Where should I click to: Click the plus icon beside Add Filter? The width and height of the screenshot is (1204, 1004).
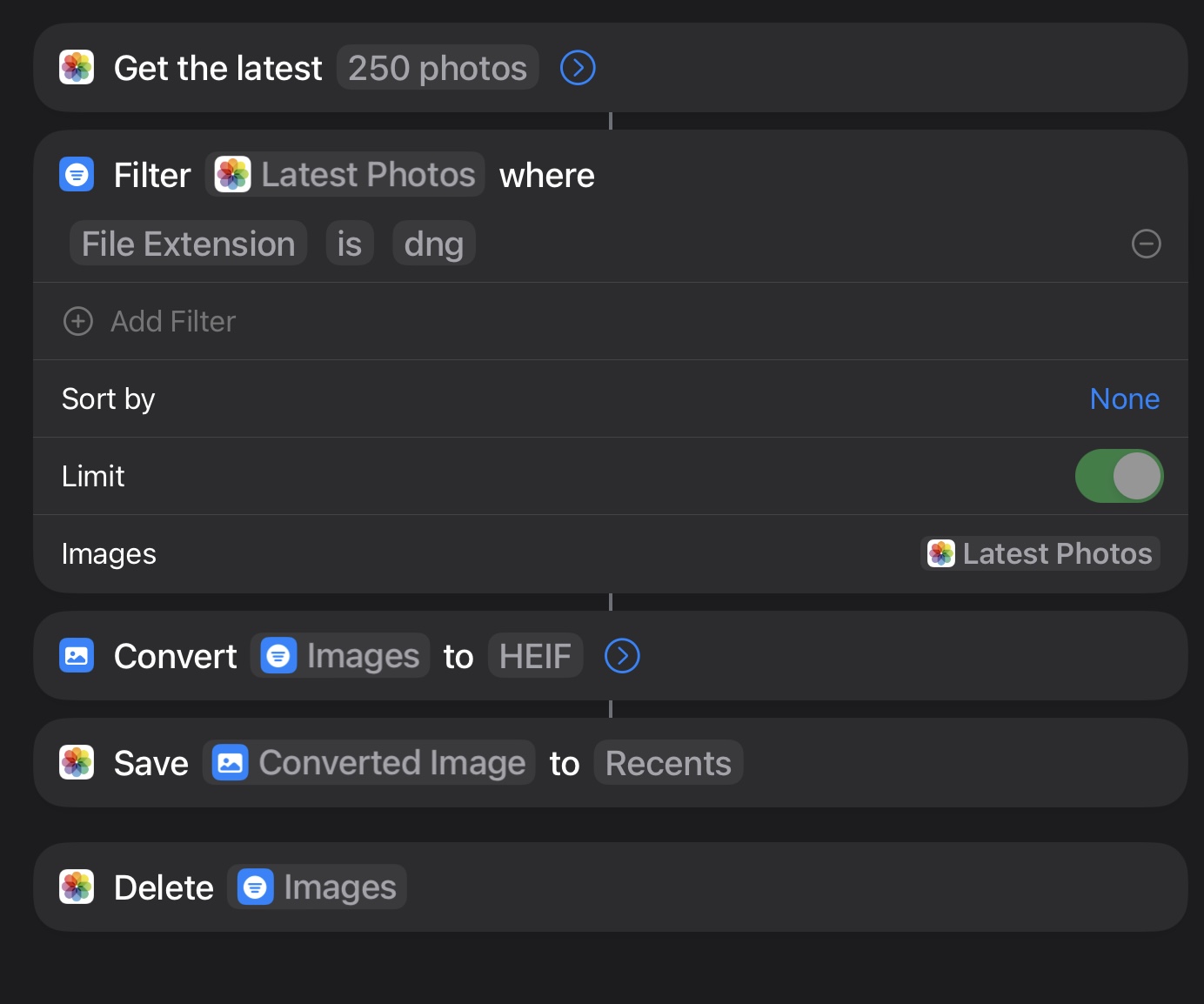(x=78, y=321)
